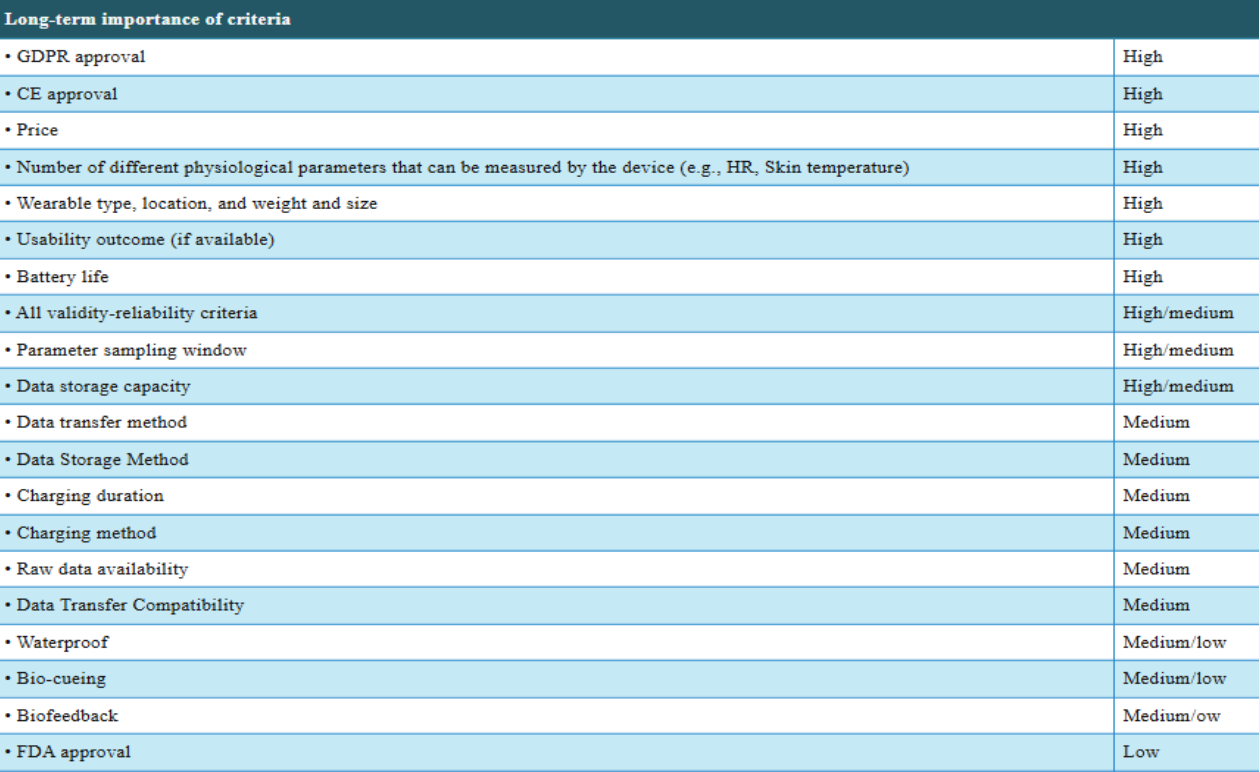Viewport: 1260px width, 772px height.
Task: Click the 'Charging method' criterion cell
Action: point(86,532)
